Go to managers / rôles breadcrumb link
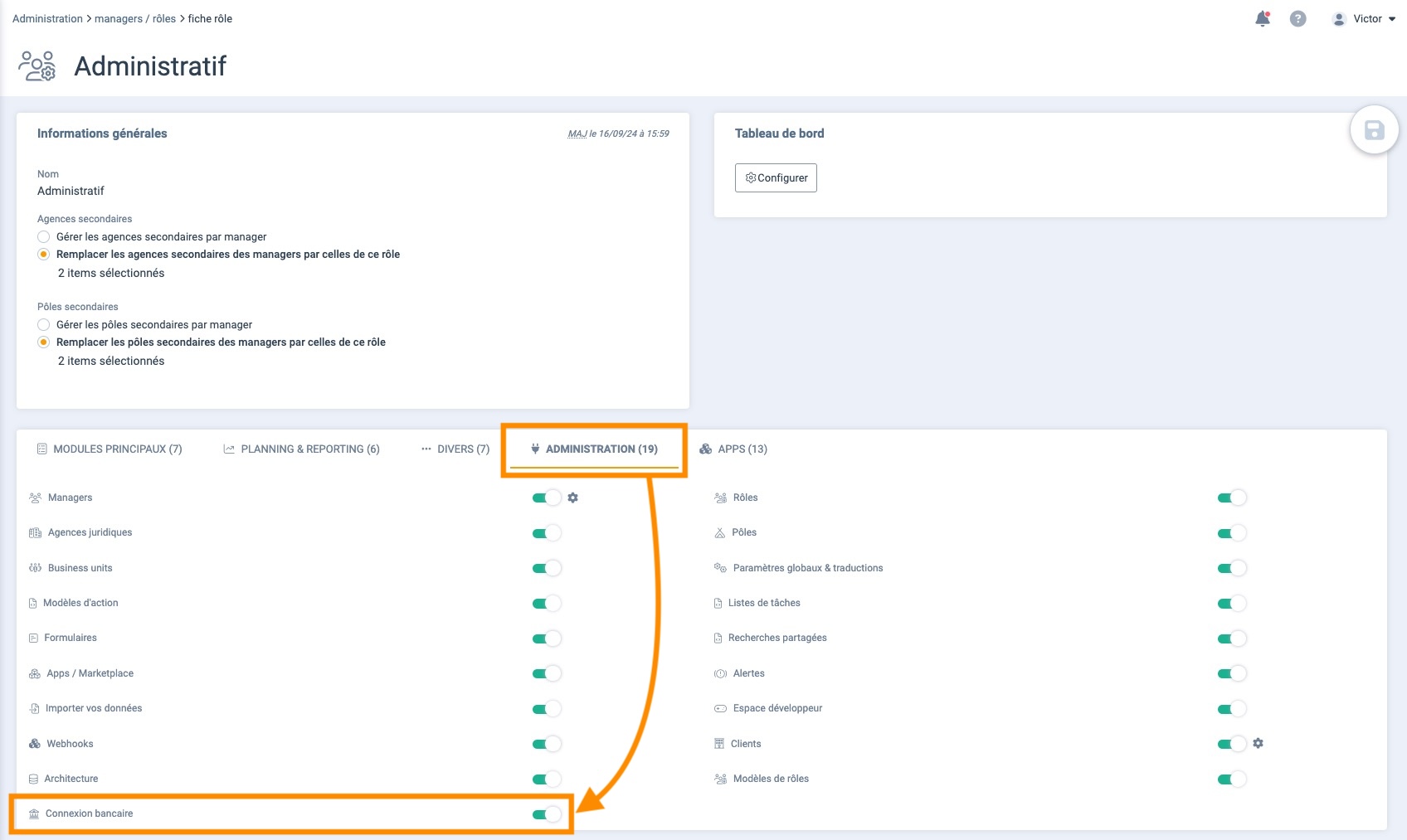The image size is (1407, 840). pyautogui.click(x=135, y=19)
